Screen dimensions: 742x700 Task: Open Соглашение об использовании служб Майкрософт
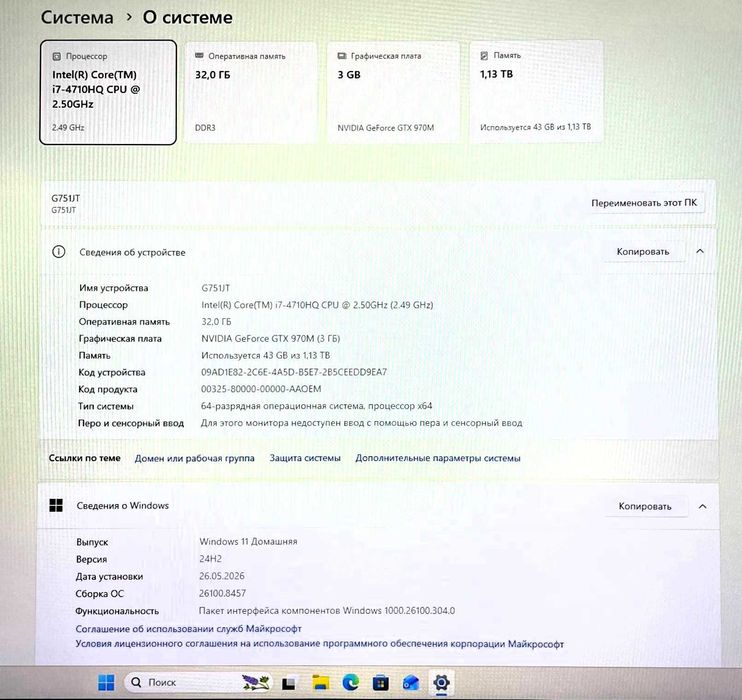tap(188, 629)
